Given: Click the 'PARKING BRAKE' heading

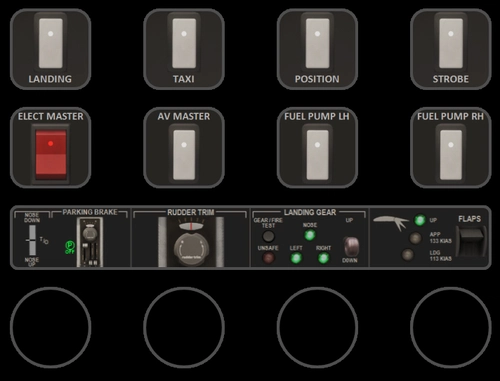Looking at the screenshot, I should (90, 212).
